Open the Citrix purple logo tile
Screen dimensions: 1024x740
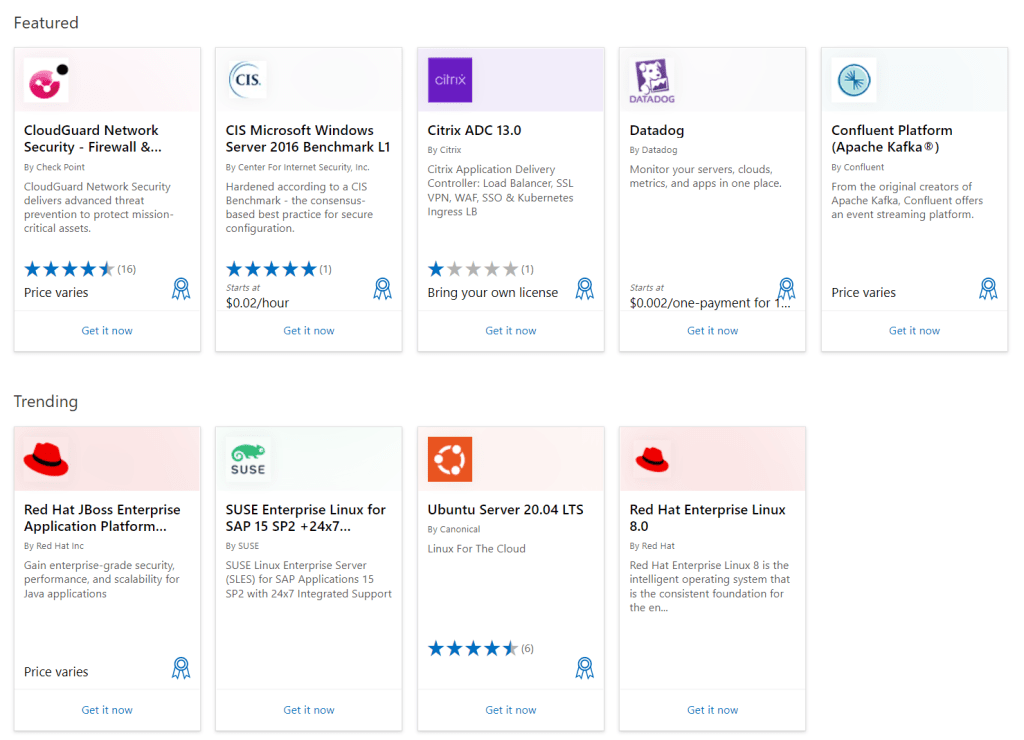(x=450, y=80)
